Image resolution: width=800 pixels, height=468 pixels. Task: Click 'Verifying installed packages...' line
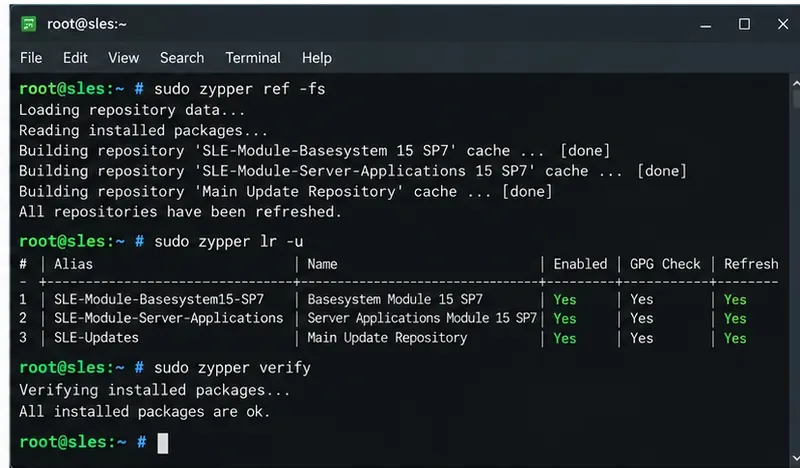point(155,390)
